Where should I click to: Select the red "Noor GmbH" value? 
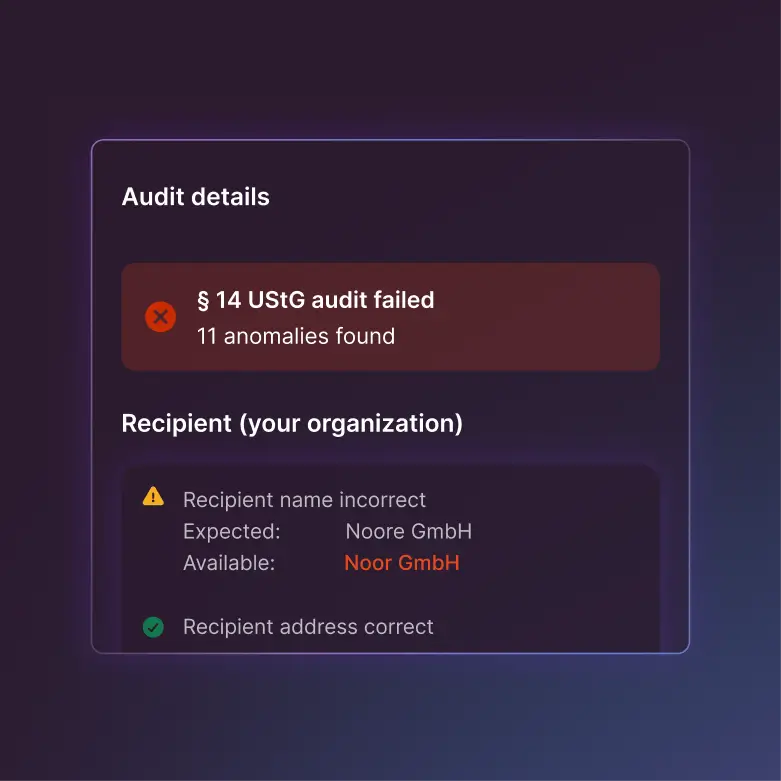[402, 563]
